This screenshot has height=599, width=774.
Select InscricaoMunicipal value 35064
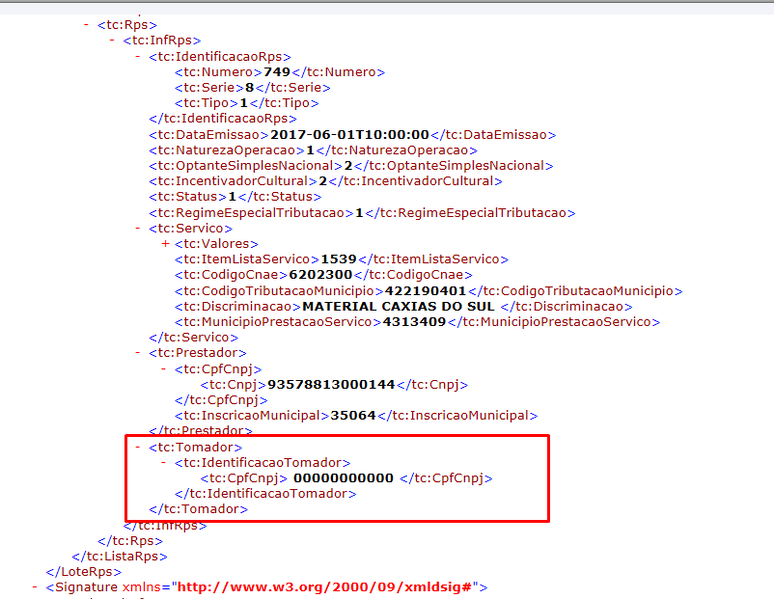[353, 415]
